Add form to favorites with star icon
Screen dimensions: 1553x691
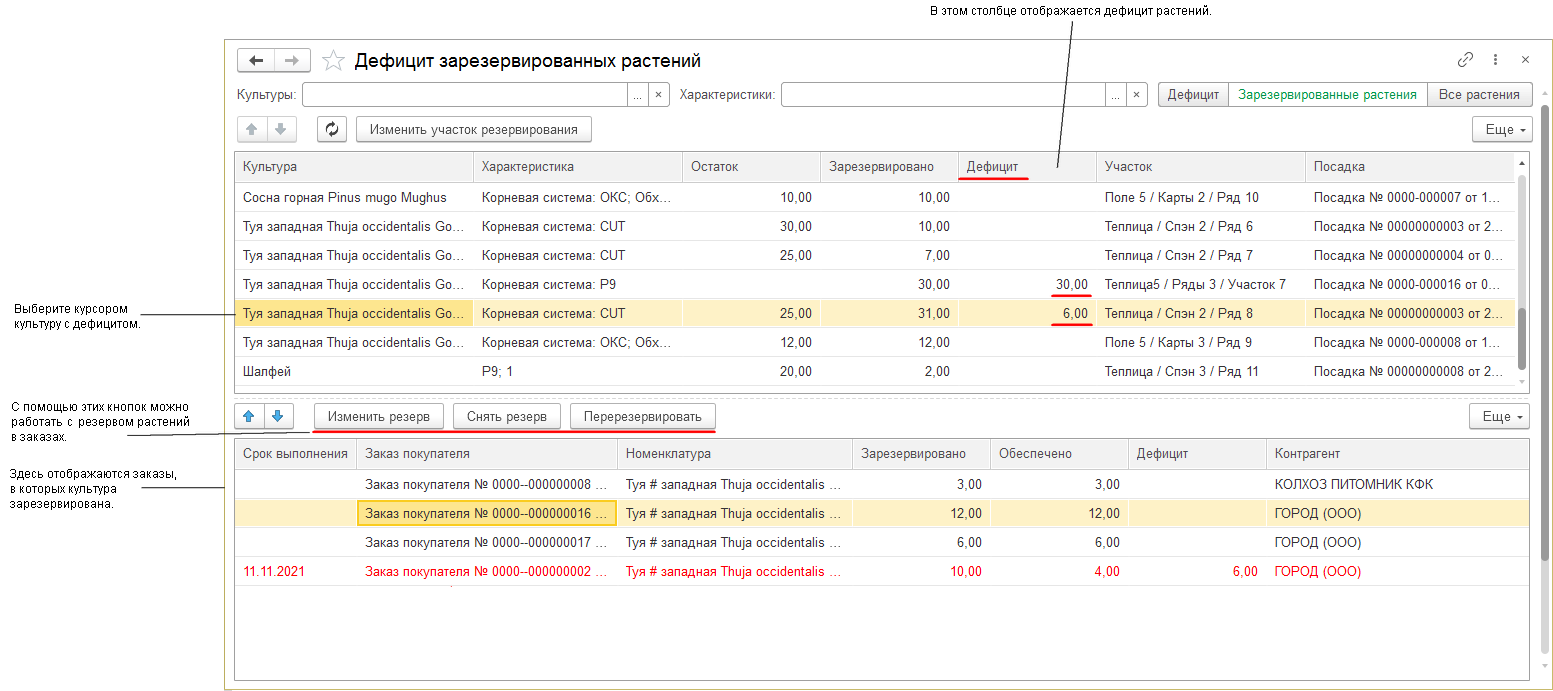coord(333,61)
